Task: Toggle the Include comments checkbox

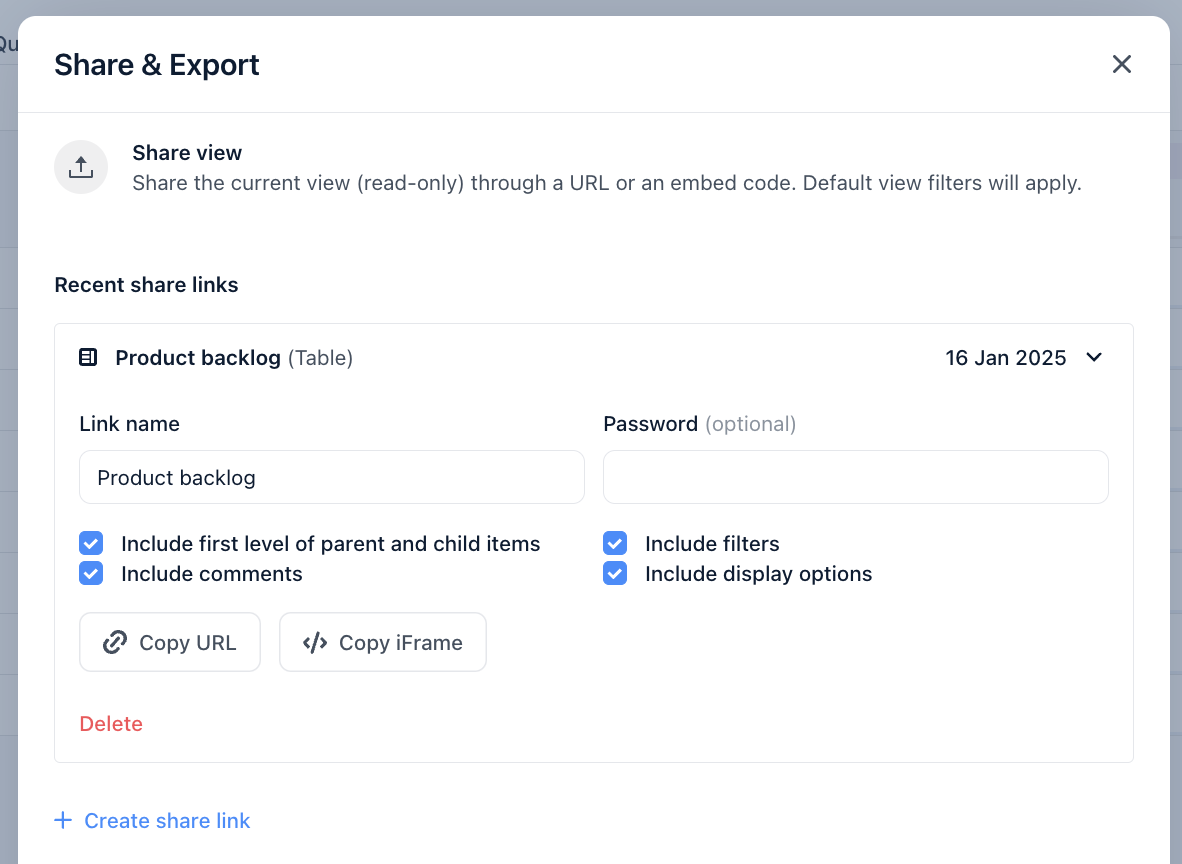Action: tap(91, 573)
